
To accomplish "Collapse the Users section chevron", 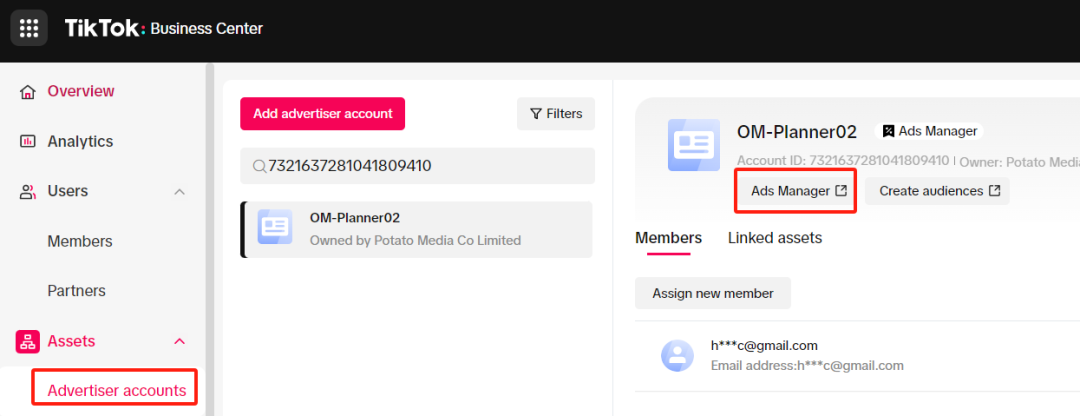I will 179,191.
